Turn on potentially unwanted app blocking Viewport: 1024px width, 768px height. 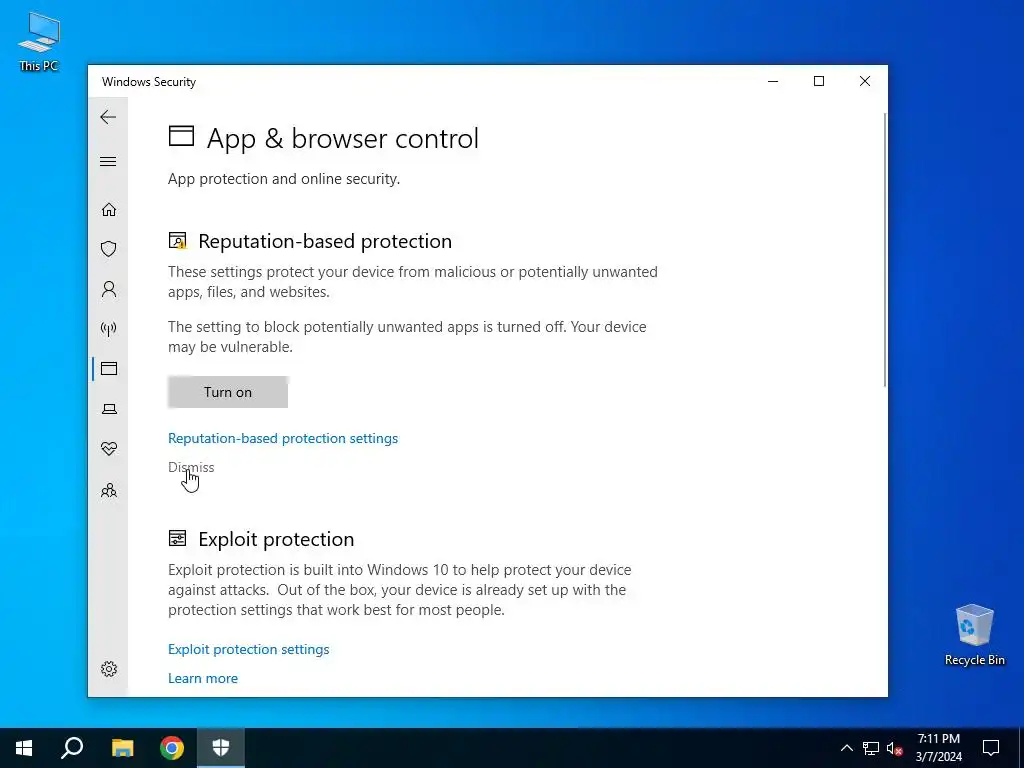point(228,392)
